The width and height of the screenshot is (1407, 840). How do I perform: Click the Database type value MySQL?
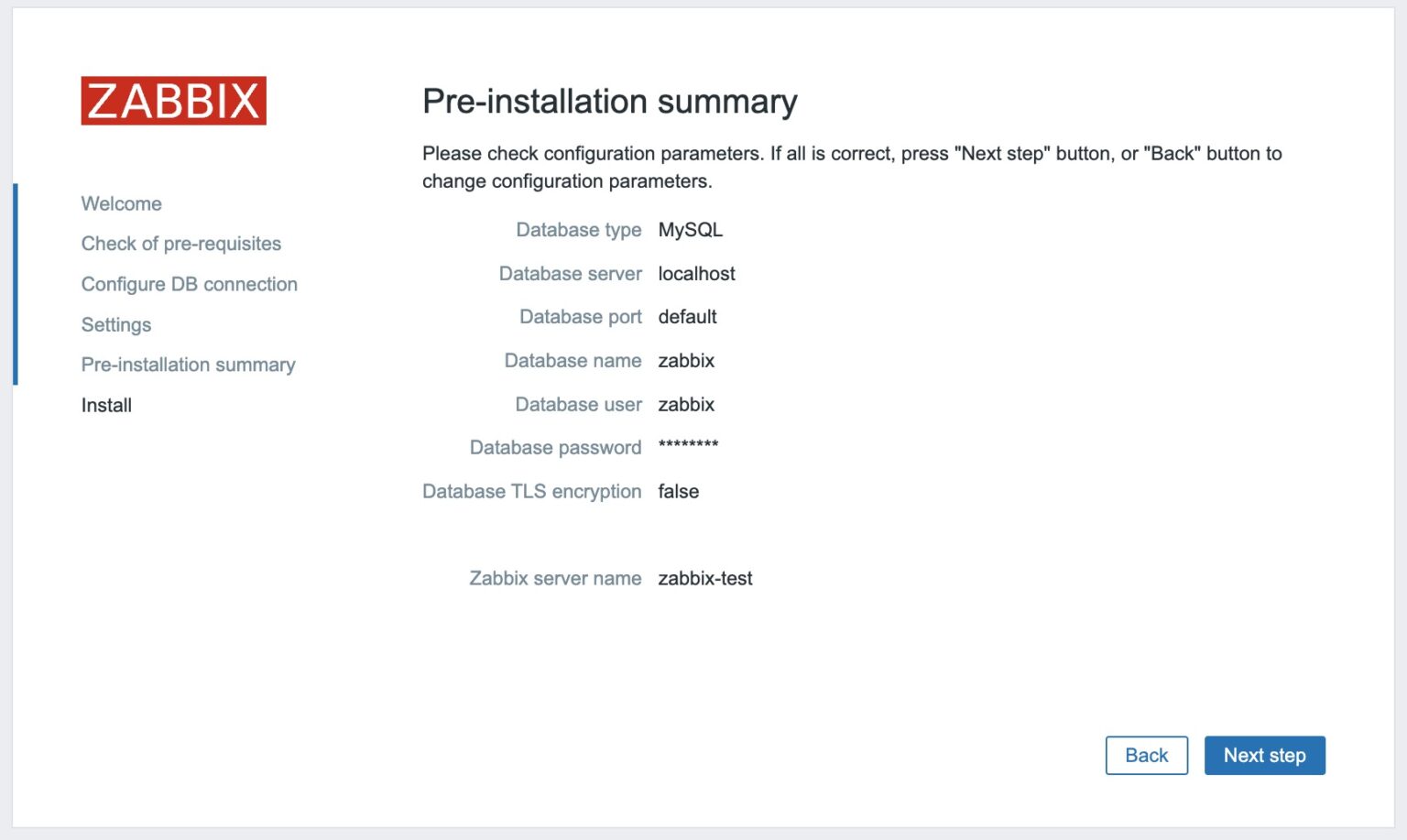pyautogui.click(x=691, y=230)
